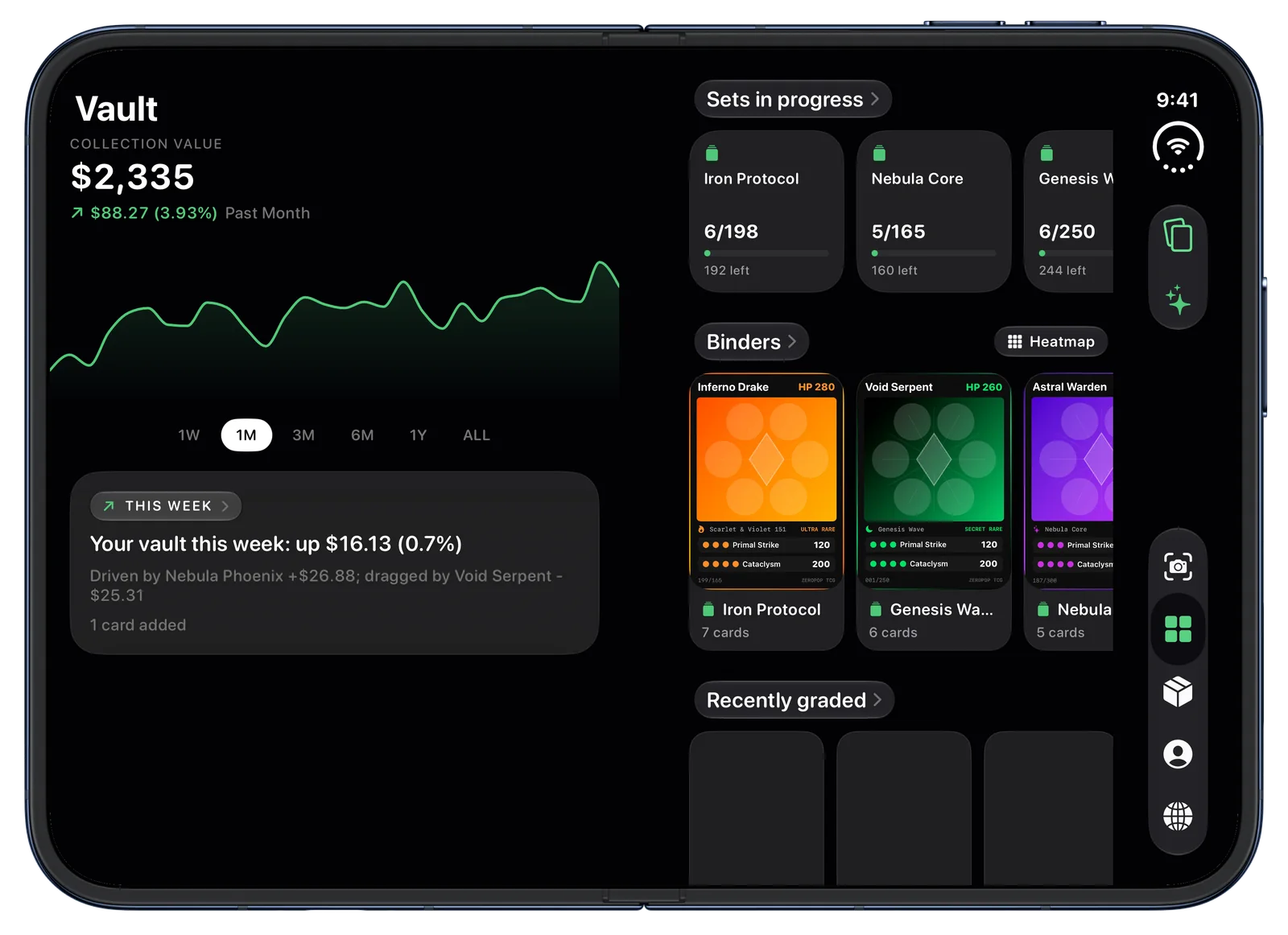Click the Nebula Core progress bar
1288x935 pixels.
[934, 253]
